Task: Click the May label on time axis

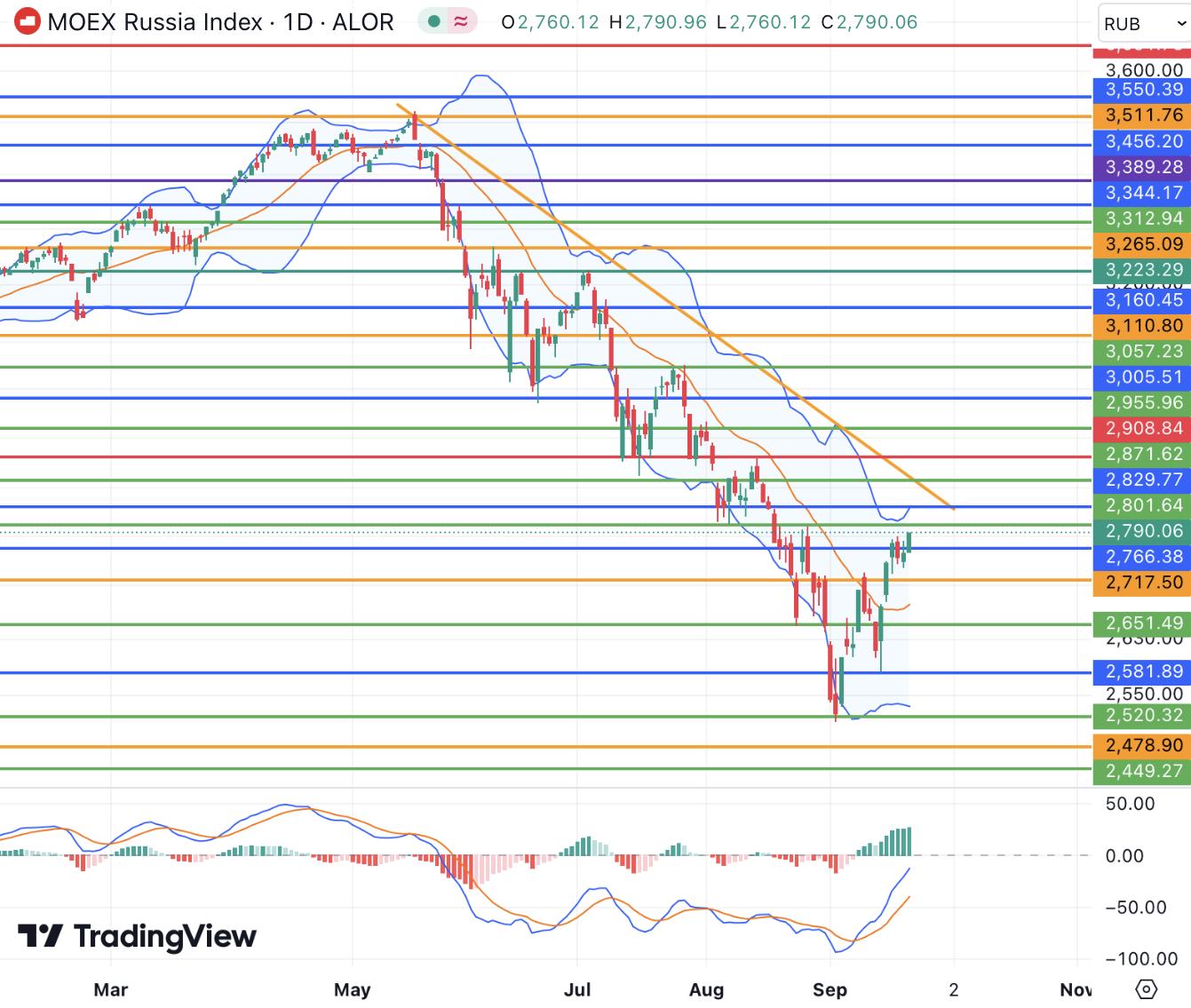Action: [x=353, y=989]
